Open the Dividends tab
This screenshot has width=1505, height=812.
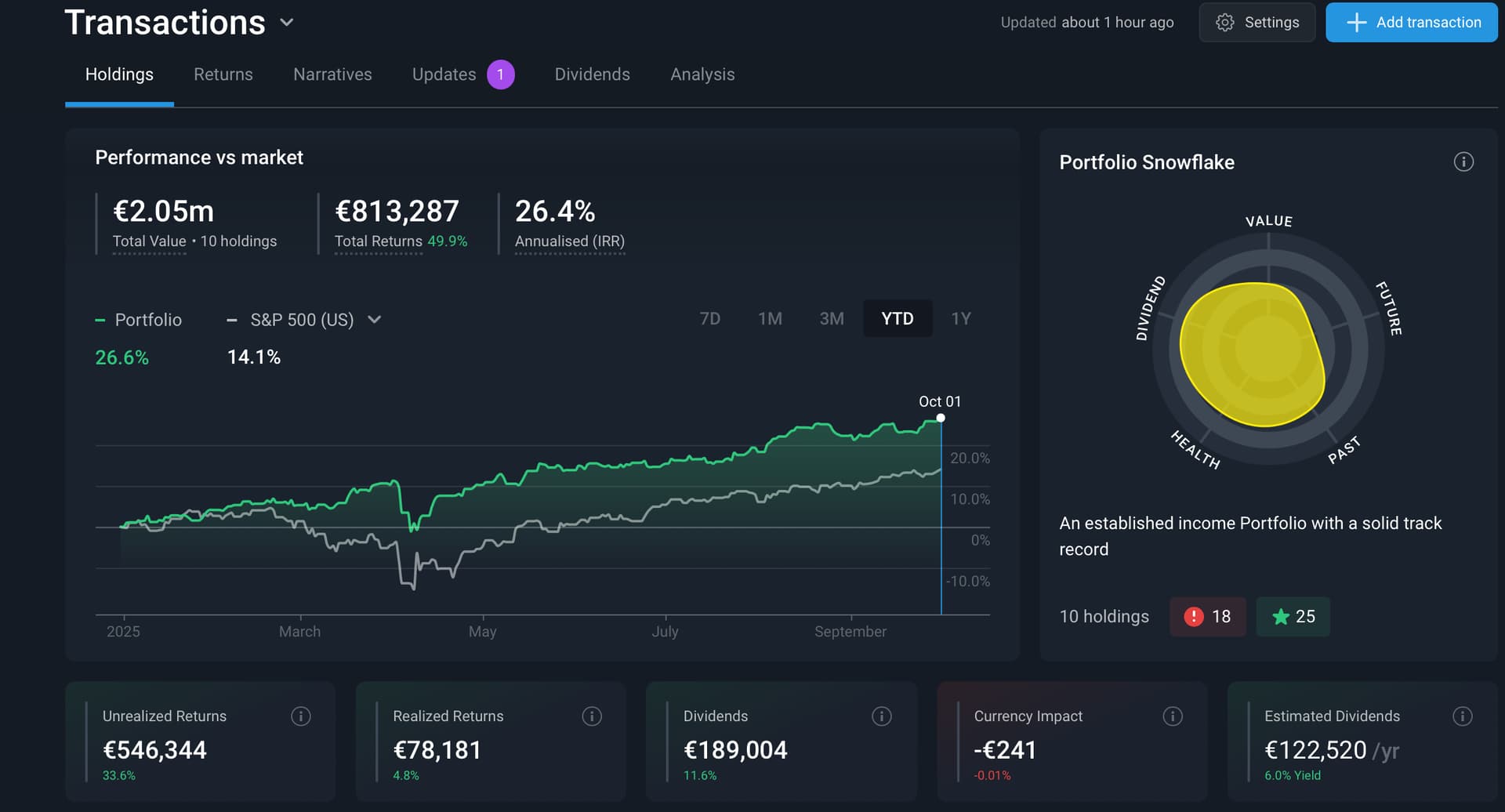[x=592, y=74]
